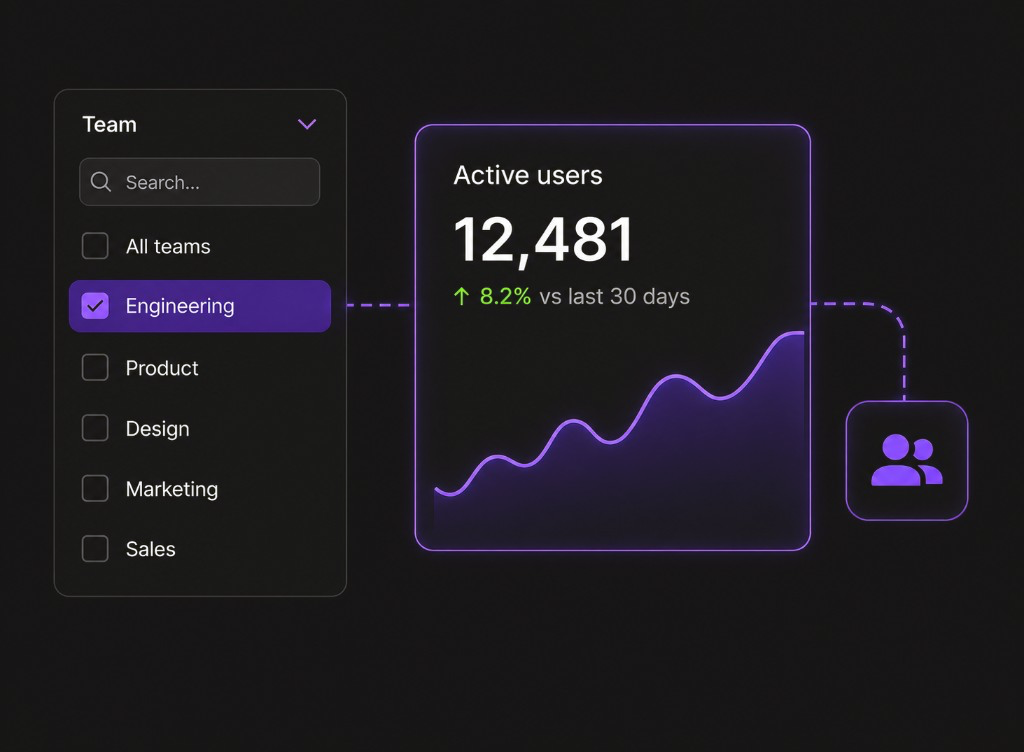Viewport: 1024px width, 752px height.
Task: Select the All teams label
Action: 168,246
